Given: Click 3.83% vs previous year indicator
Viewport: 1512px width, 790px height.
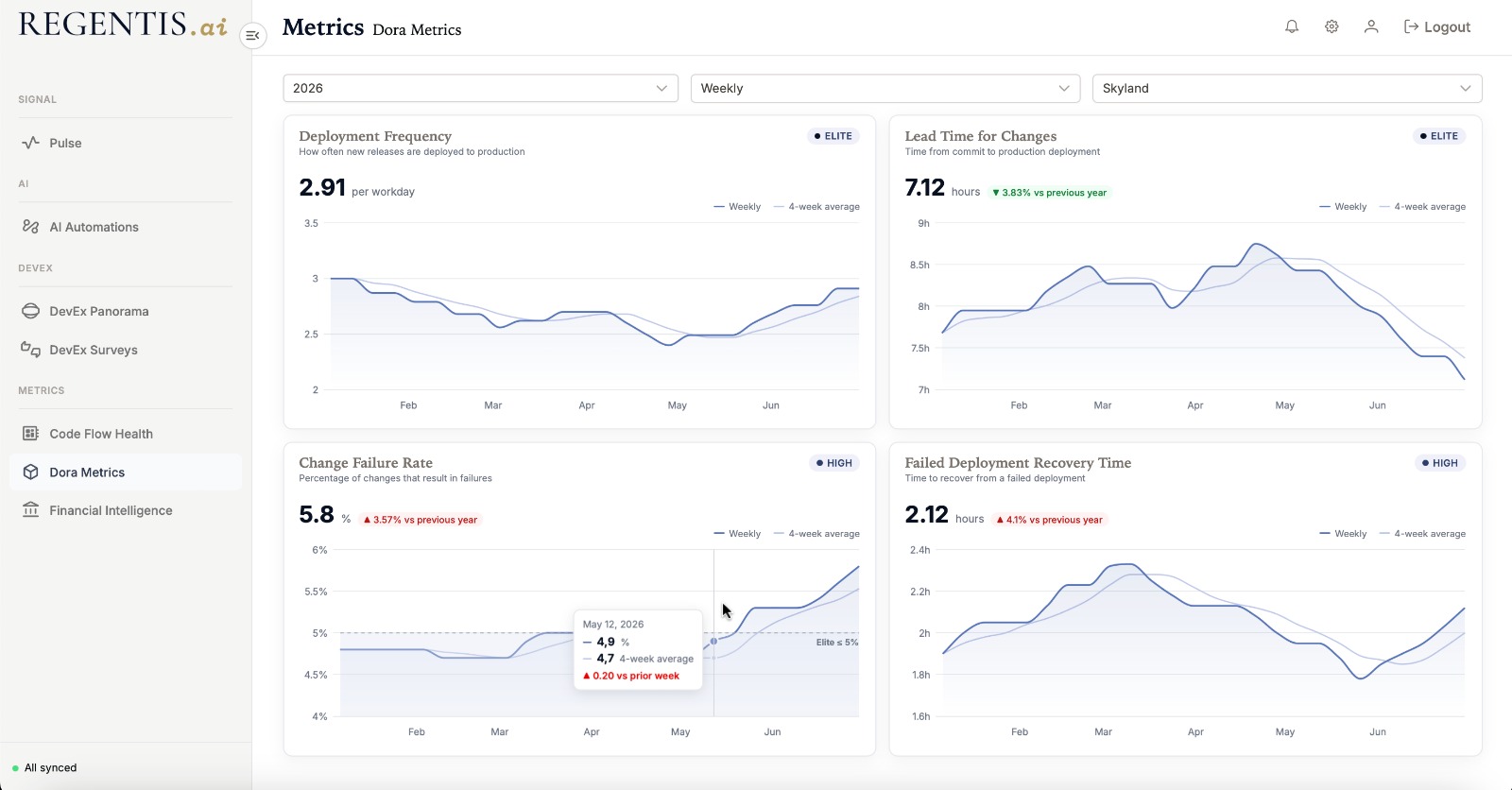Looking at the screenshot, I should pyautogui.click(x=1049, y=193).
